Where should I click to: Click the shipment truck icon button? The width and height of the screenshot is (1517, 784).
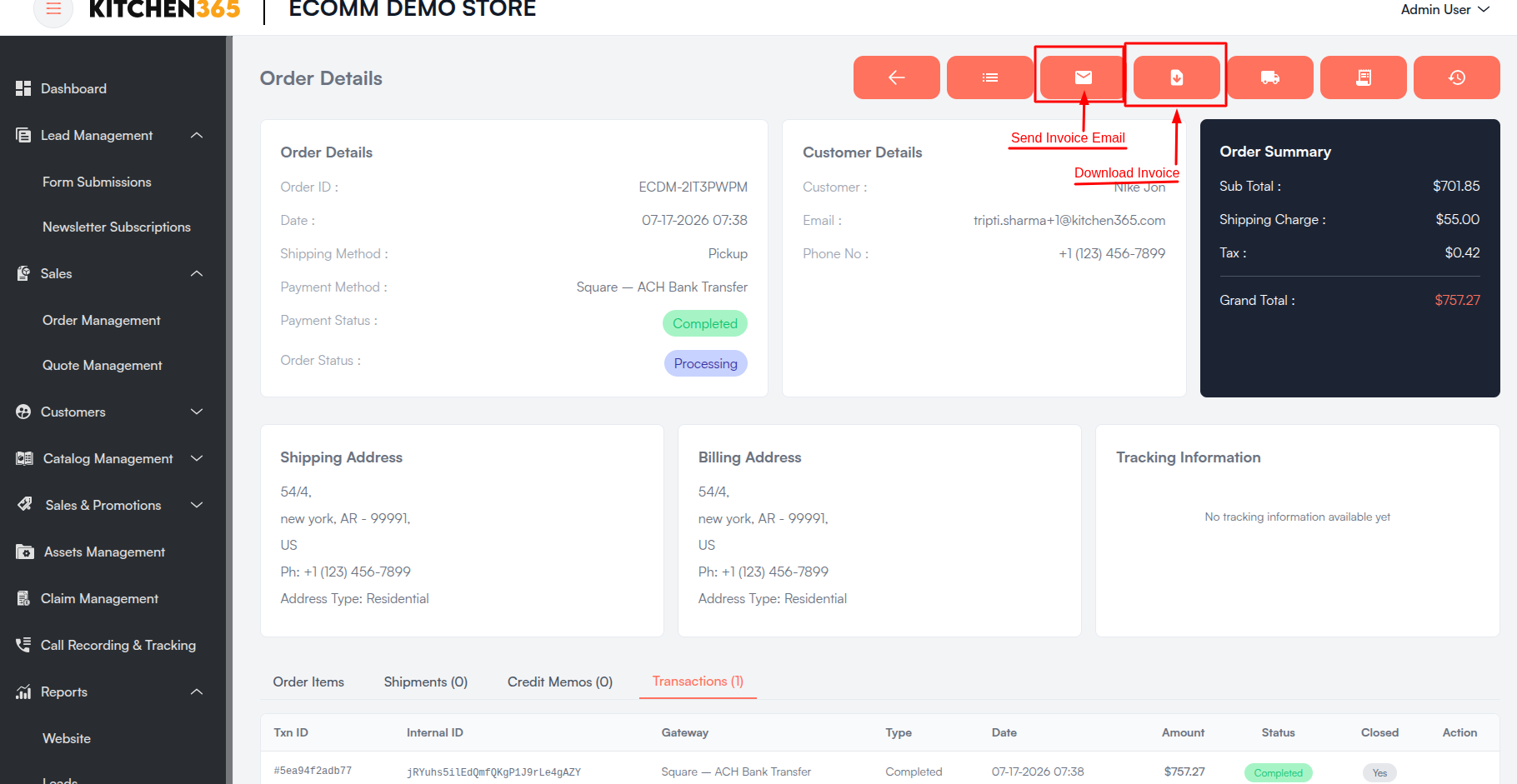1269,77
